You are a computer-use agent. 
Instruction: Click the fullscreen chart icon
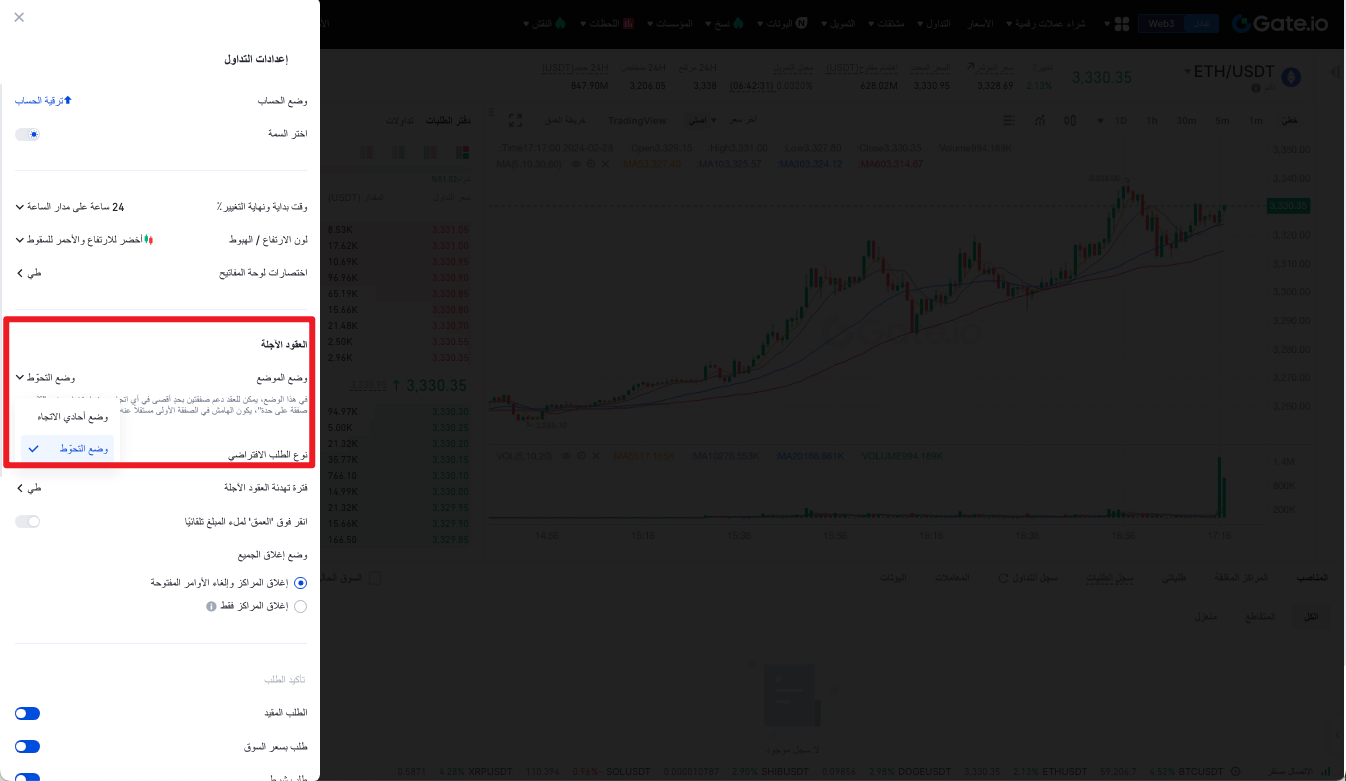[x=516, y=120]
